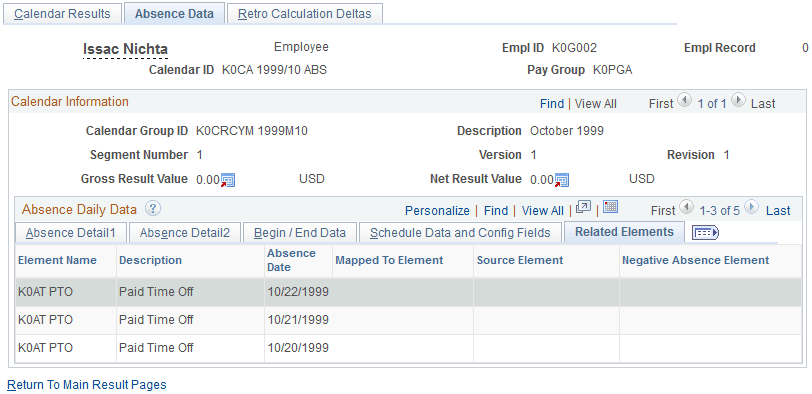
Task: Download Absence Daily Data to spreadsheet icon
Action: pos(611,207)
